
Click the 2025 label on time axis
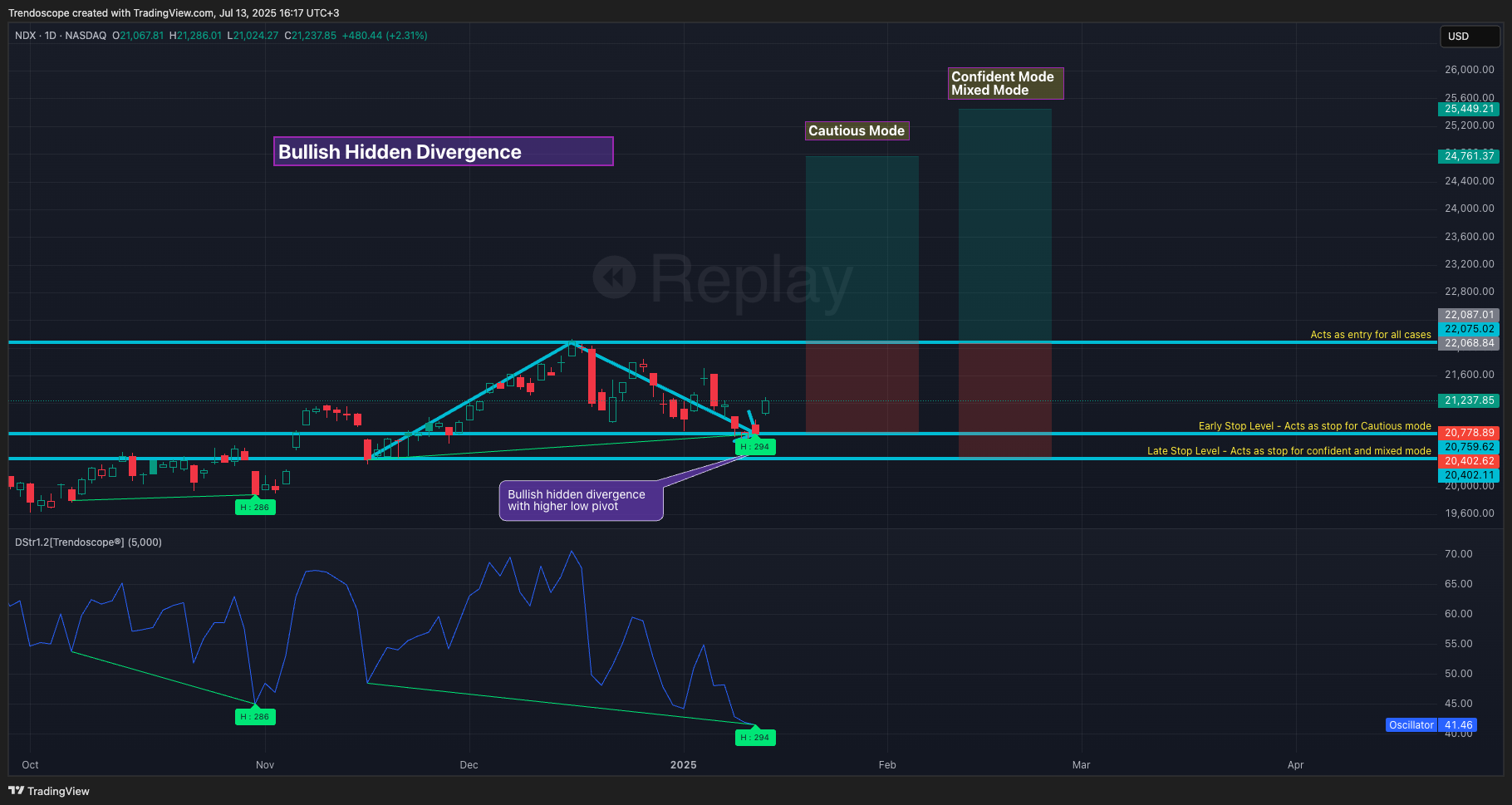684,765
